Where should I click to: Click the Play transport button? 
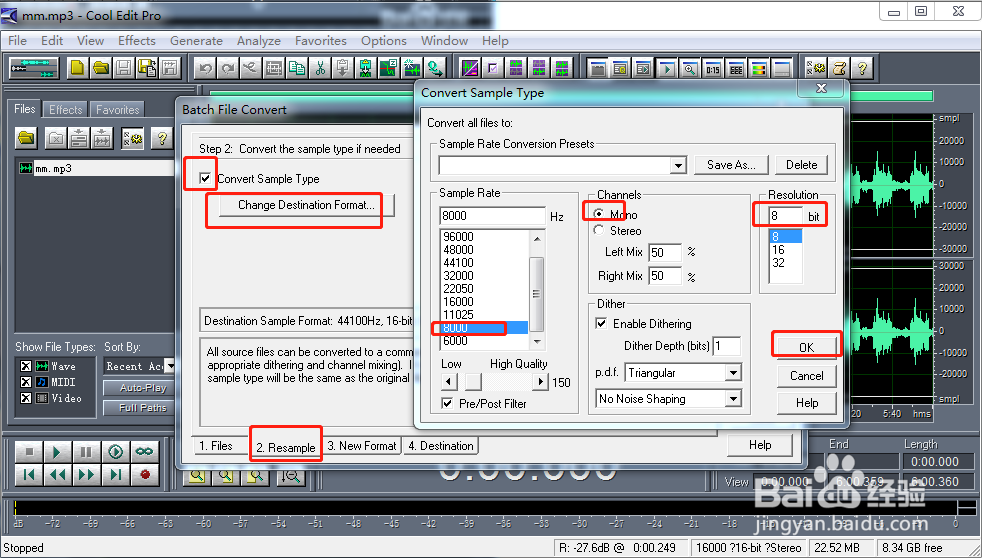(57, 452)
